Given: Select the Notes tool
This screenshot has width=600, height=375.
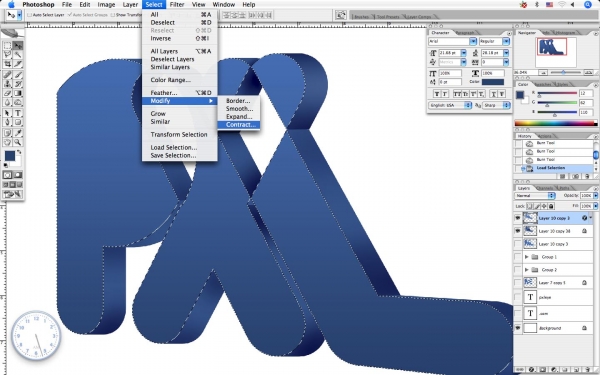Looking at the screenshot, I should coord(7,133).
